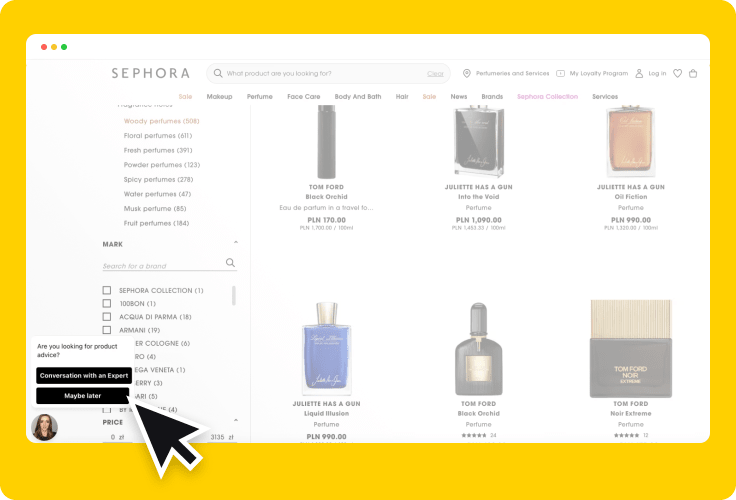Open the Brands menu
Viewport: 736px width, 500px height.
pyautogui.click(x=492, y=97)
